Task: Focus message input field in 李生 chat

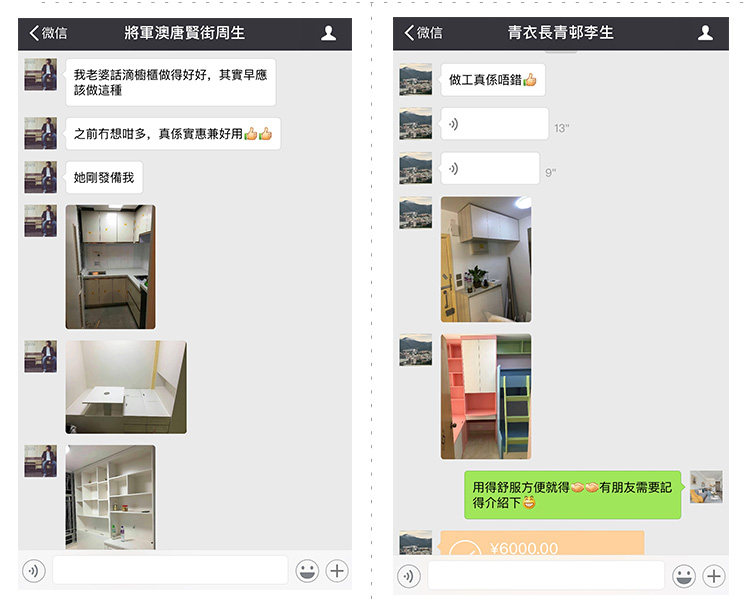Action: coord(546,575)
